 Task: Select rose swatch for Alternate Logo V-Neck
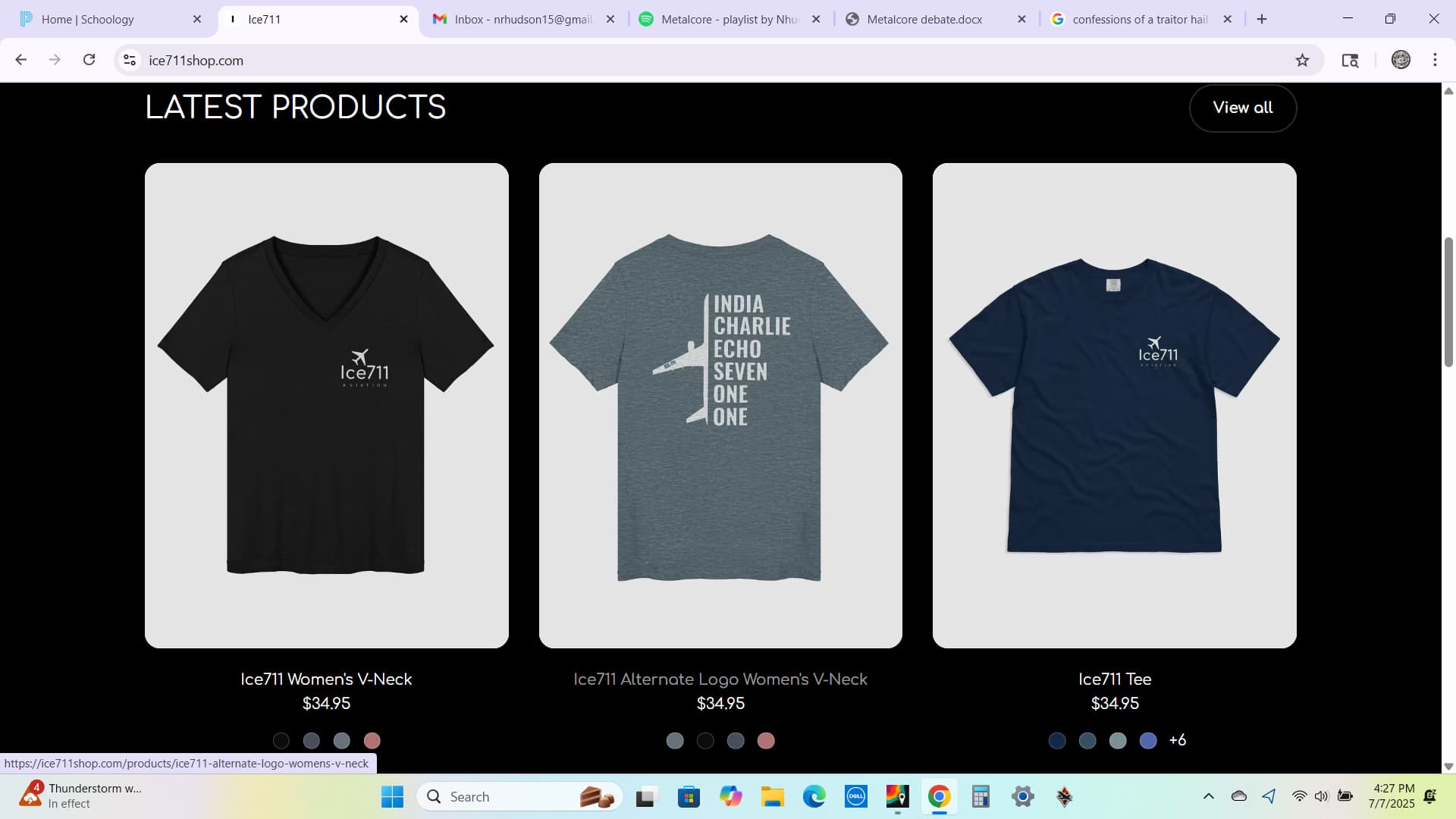(x=766, y=741)
